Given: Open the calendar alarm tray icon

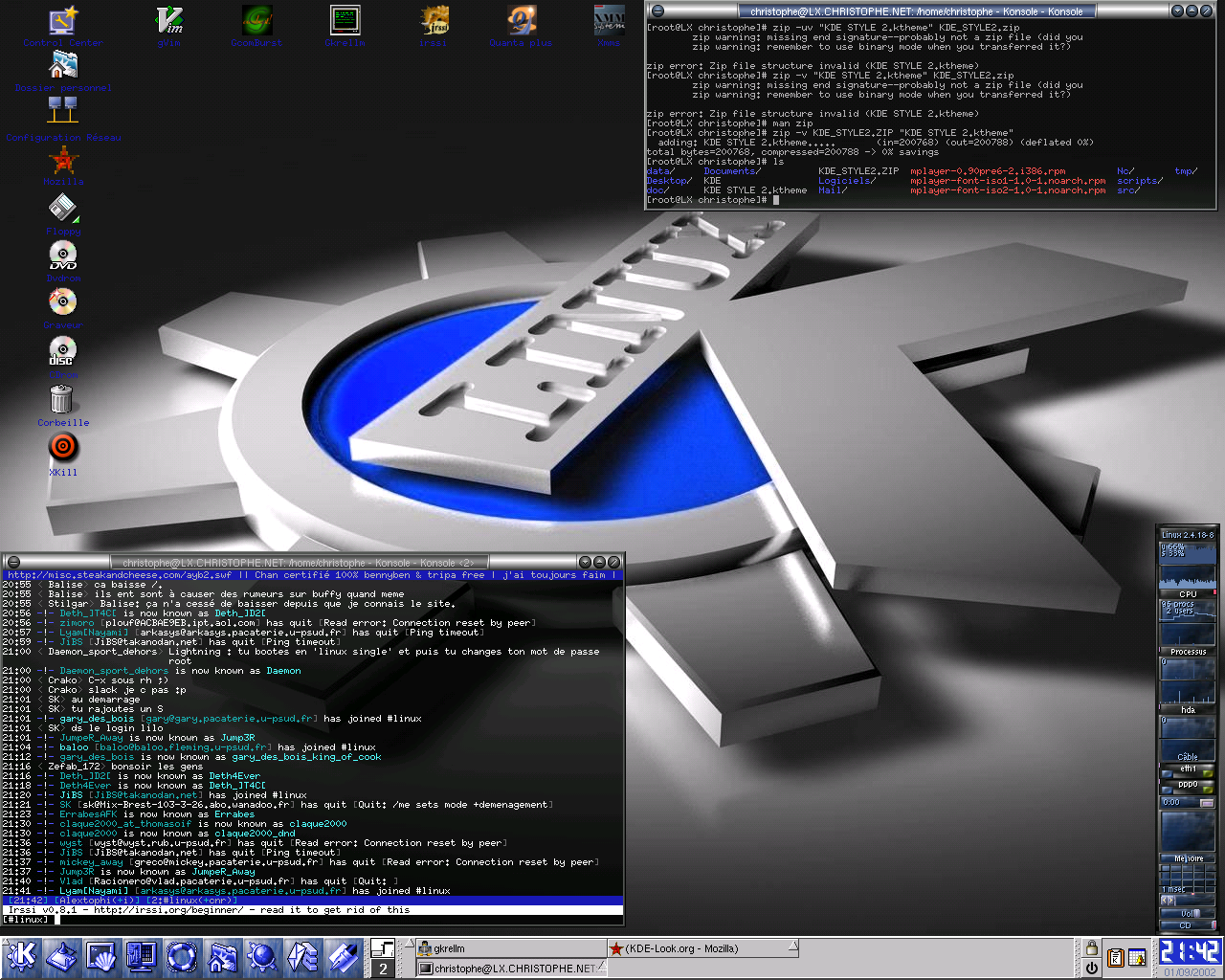Looking at the screenshot, I should pyautogui.click(x=1137, y=957).
